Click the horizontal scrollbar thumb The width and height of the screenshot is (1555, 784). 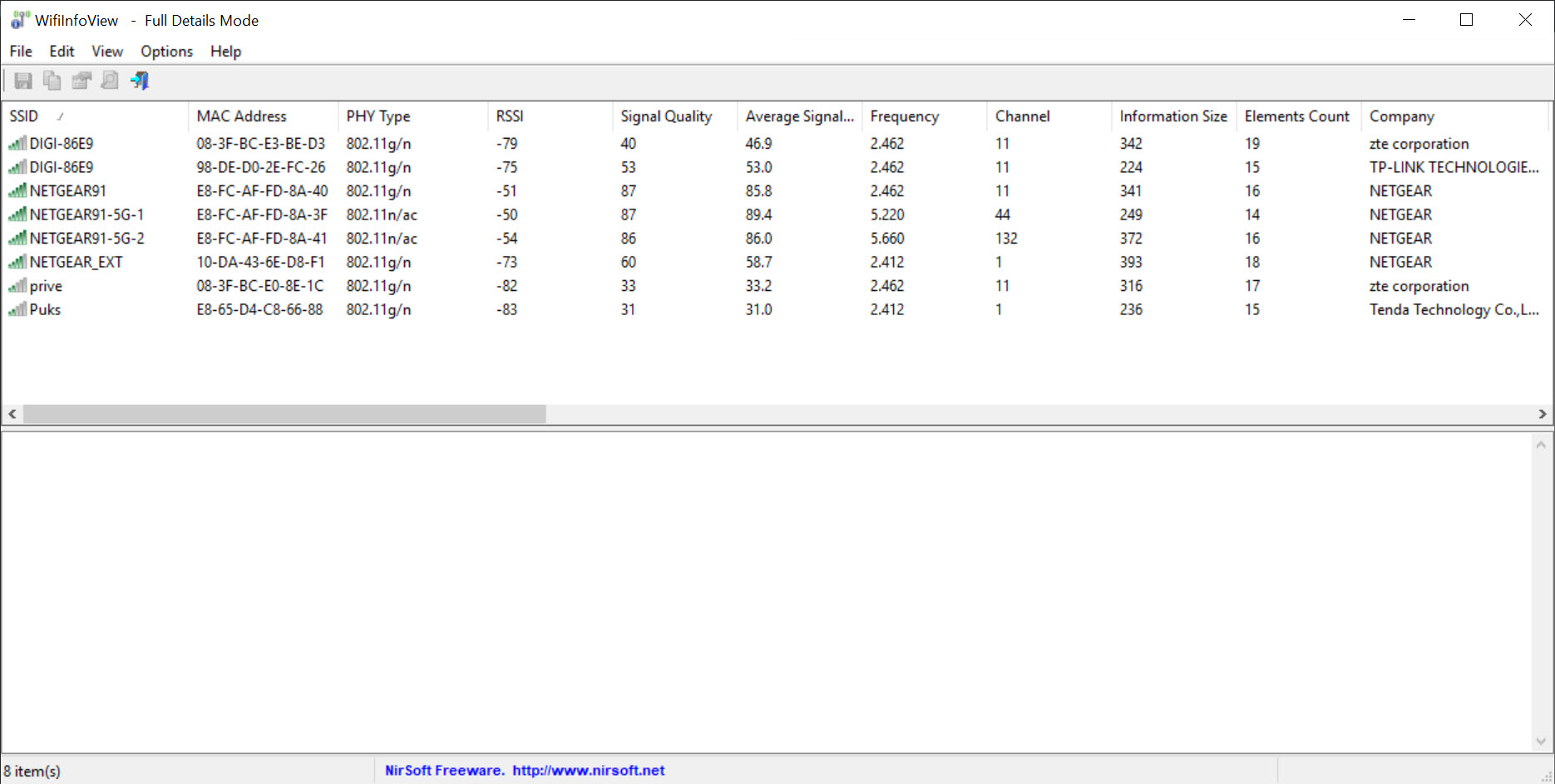284,414
